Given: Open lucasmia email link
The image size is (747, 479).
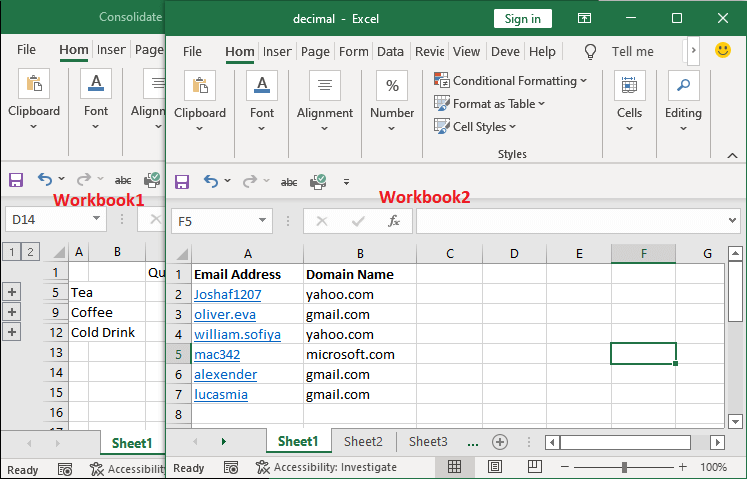Looking at the screenshot, I should click(x=221, y=395).
